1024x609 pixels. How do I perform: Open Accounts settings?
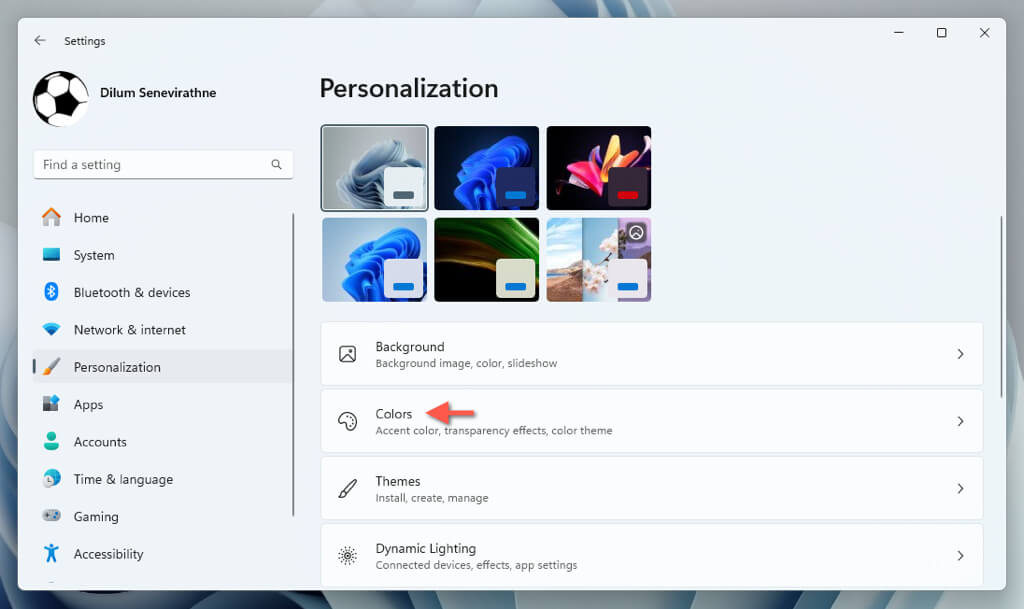click(x=163, y=441)
